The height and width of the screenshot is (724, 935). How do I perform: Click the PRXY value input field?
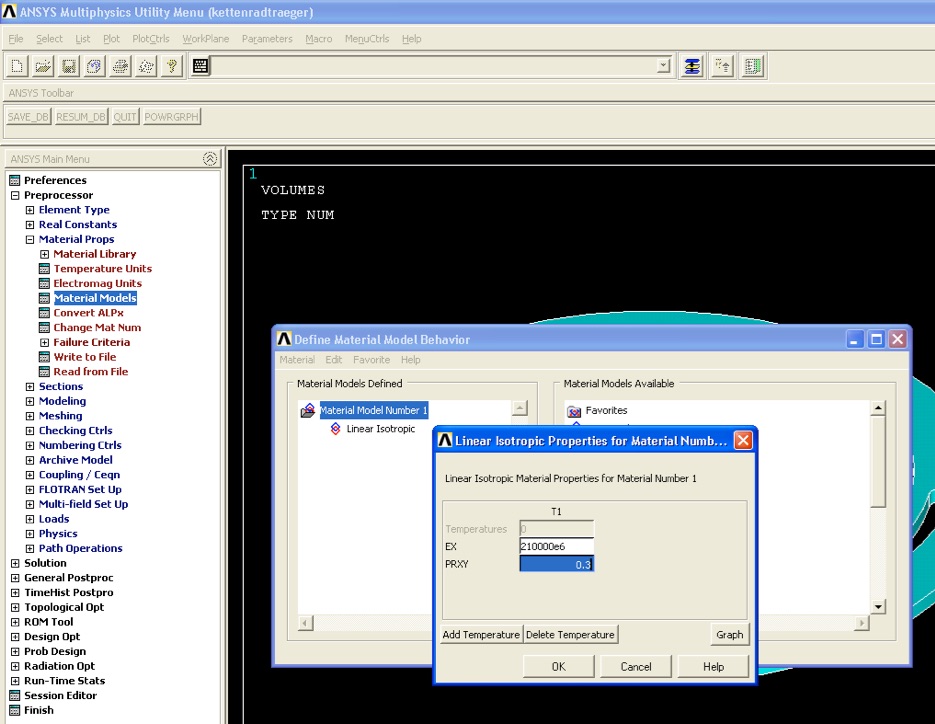(x=556, y=564)
